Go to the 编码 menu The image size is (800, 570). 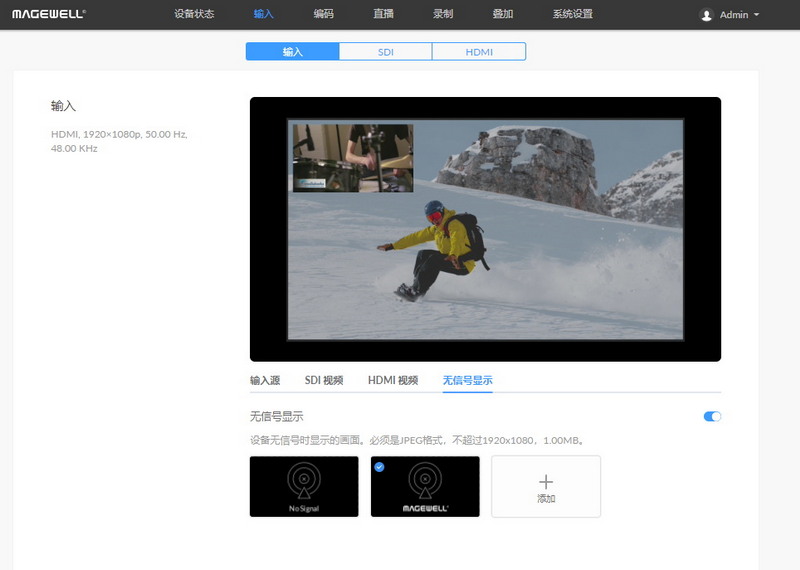pyautogui.click(x=323, y=15)
